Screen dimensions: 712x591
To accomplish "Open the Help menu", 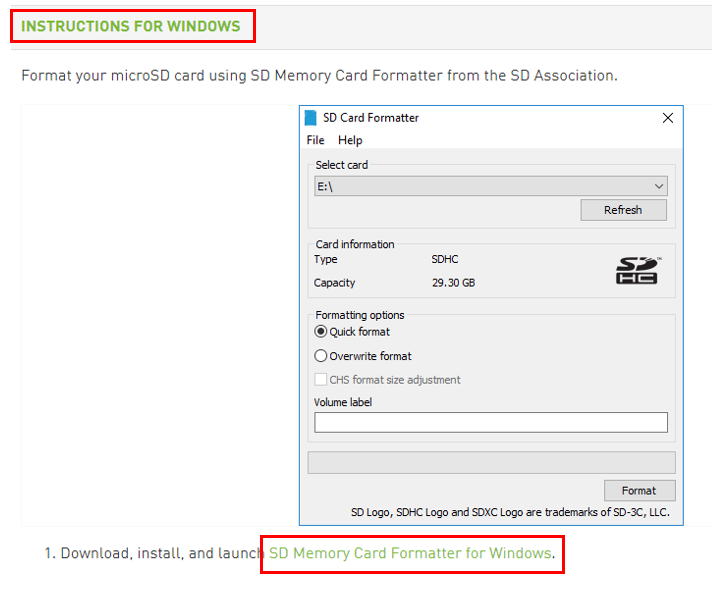I will pyautogui.click(x=350, y=140).
